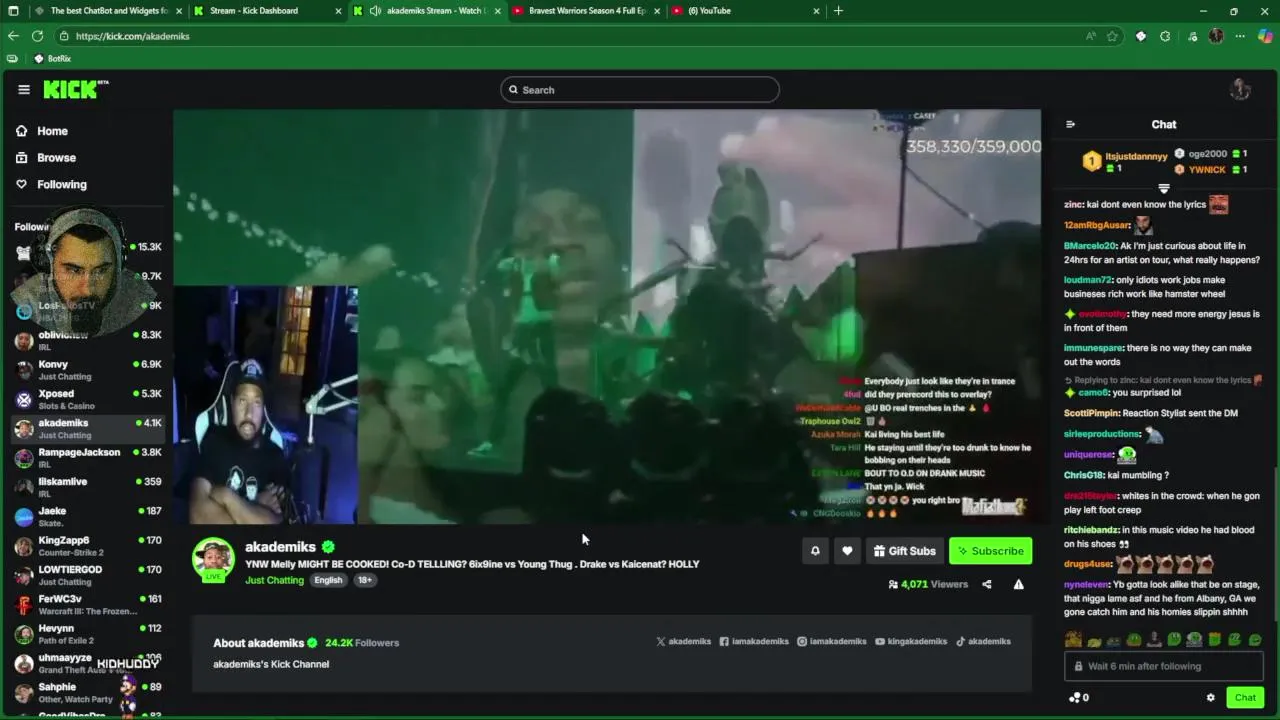1280x720 pixels.
Task: Open Xposed channel in sidebar
Action: pos(88,399)
